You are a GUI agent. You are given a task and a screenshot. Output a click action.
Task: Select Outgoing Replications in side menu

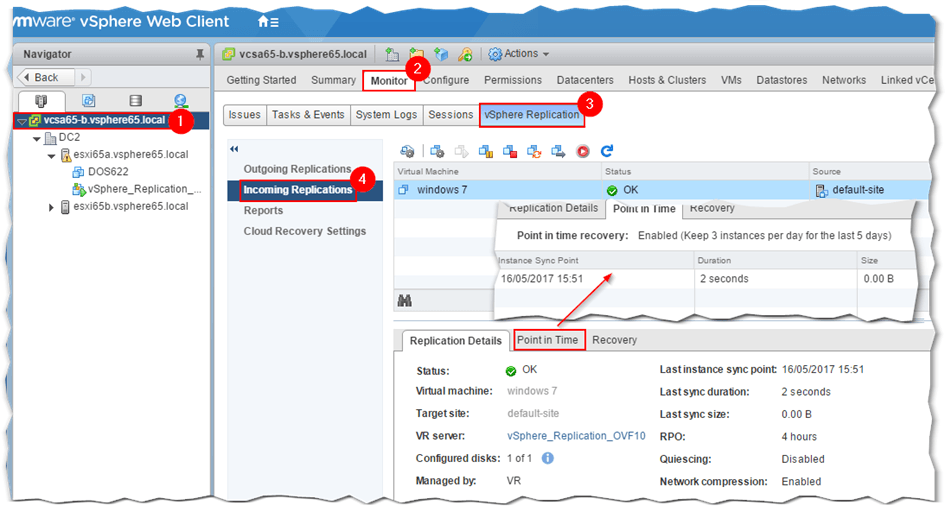coord(297,169)
